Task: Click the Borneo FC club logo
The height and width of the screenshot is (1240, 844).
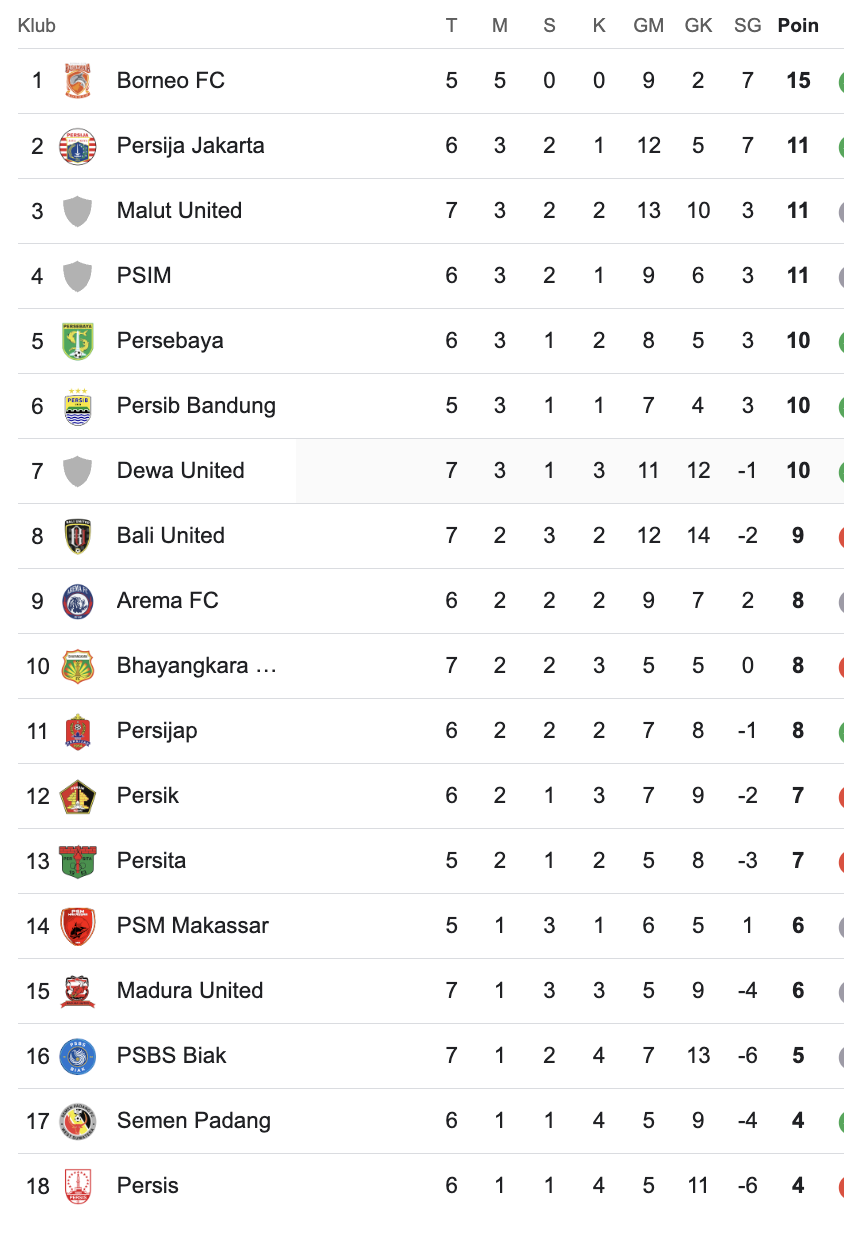Action: click(77, 81)
